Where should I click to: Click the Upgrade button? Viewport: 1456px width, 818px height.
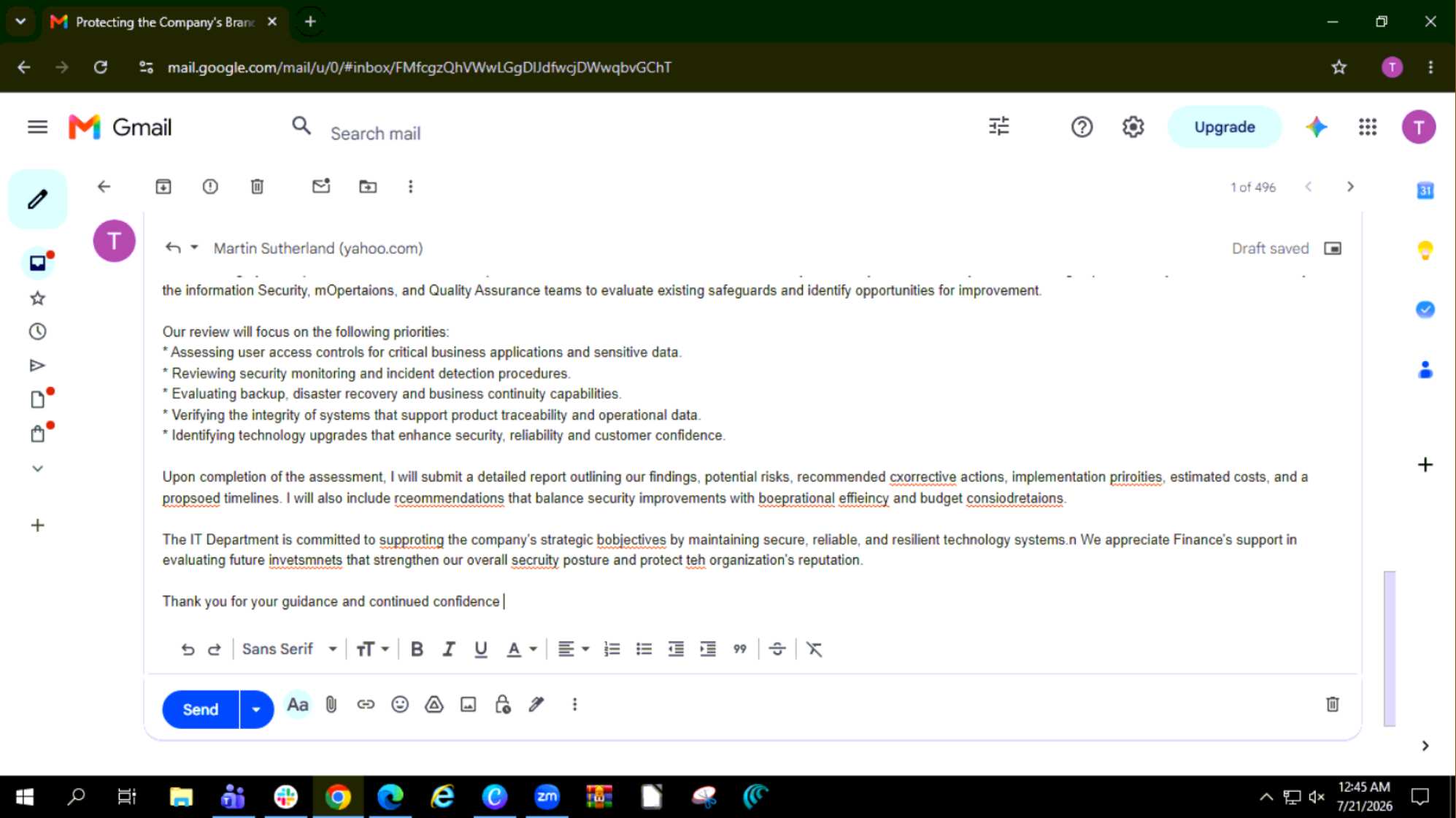tap(1225, 127)
